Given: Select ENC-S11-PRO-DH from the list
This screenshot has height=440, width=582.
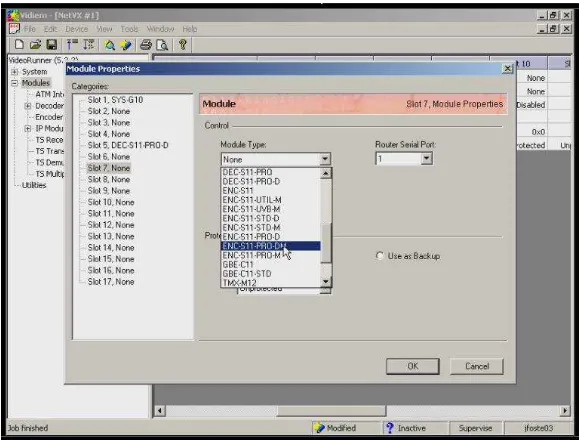Looking at the screenshot, I should pyautogui.click(x=271, y=246).
